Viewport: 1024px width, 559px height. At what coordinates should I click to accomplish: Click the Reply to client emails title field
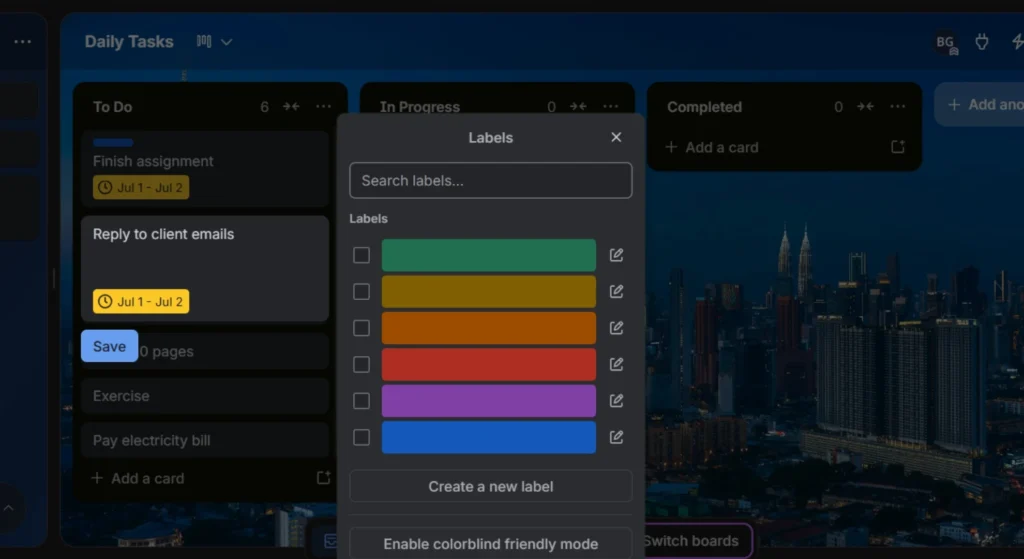pos(163,234)
